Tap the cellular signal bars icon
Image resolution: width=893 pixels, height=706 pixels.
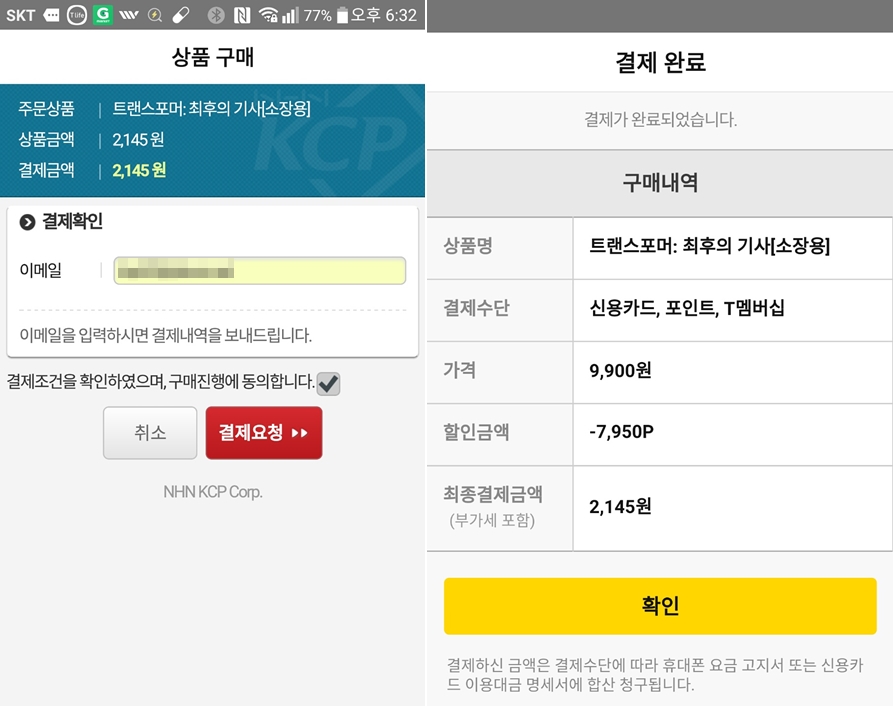coord(290,15)
